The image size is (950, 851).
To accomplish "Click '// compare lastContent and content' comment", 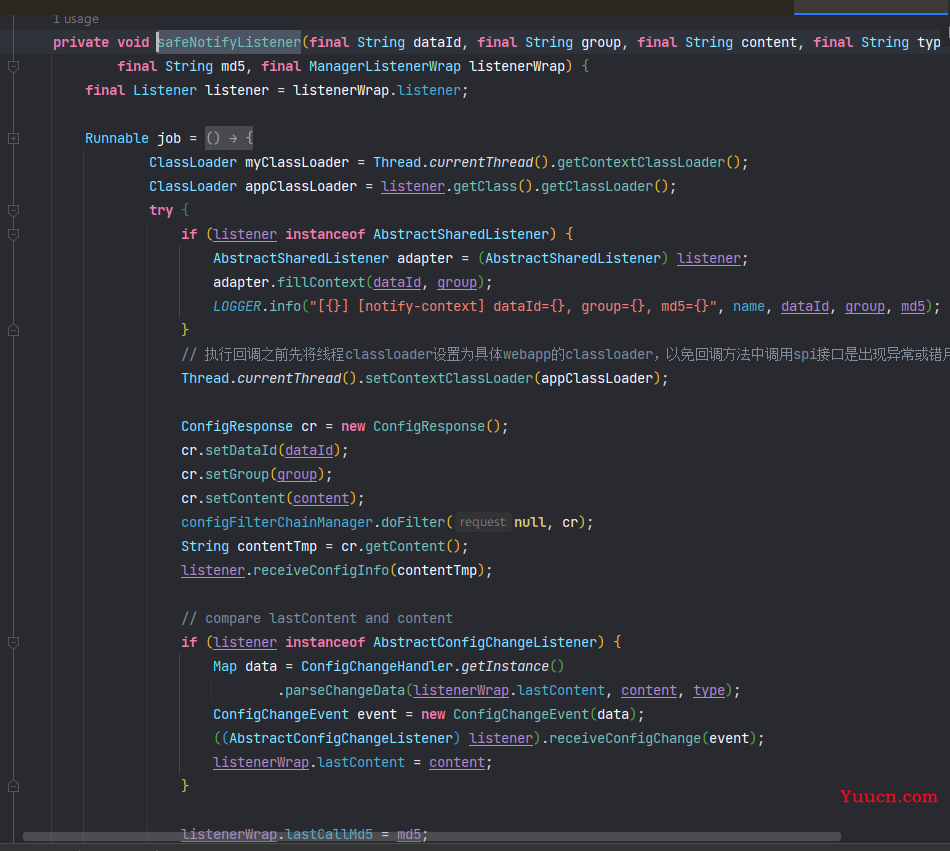I will pos(317,618).
